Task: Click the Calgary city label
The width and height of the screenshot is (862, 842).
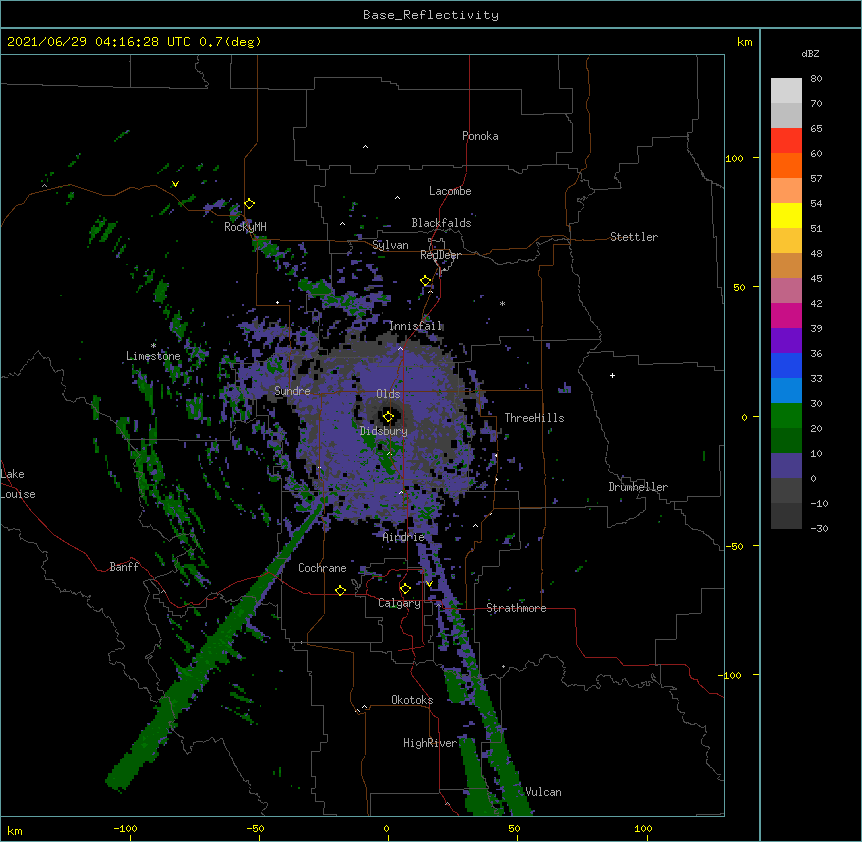Action: pos(399,603)
